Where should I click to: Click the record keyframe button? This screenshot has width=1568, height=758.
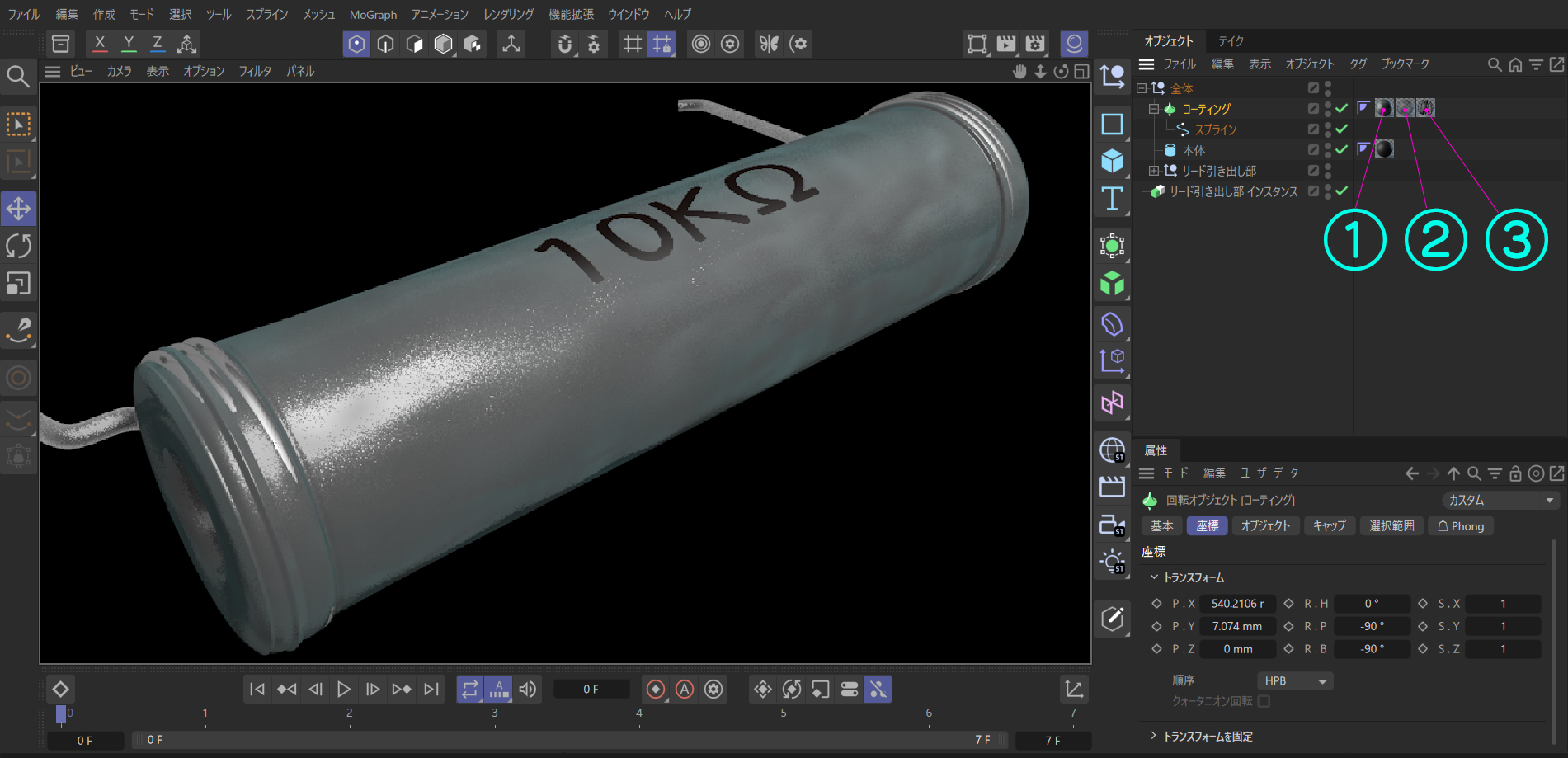(656, 690)
